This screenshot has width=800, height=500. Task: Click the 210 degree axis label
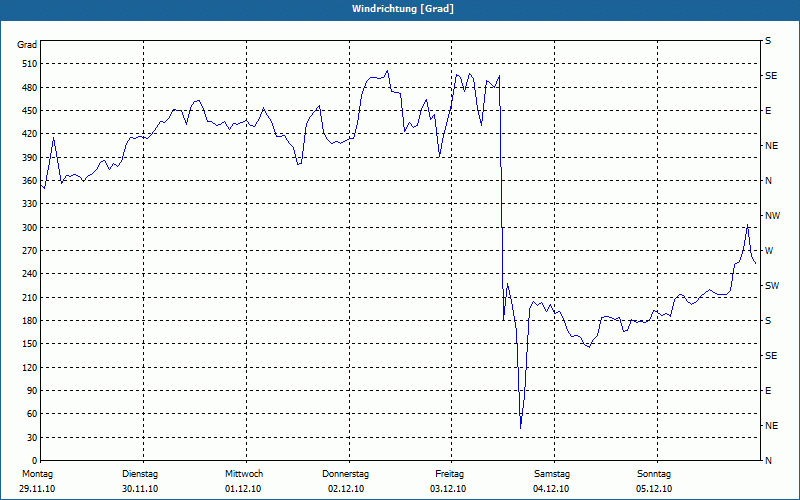click(30, 297)
